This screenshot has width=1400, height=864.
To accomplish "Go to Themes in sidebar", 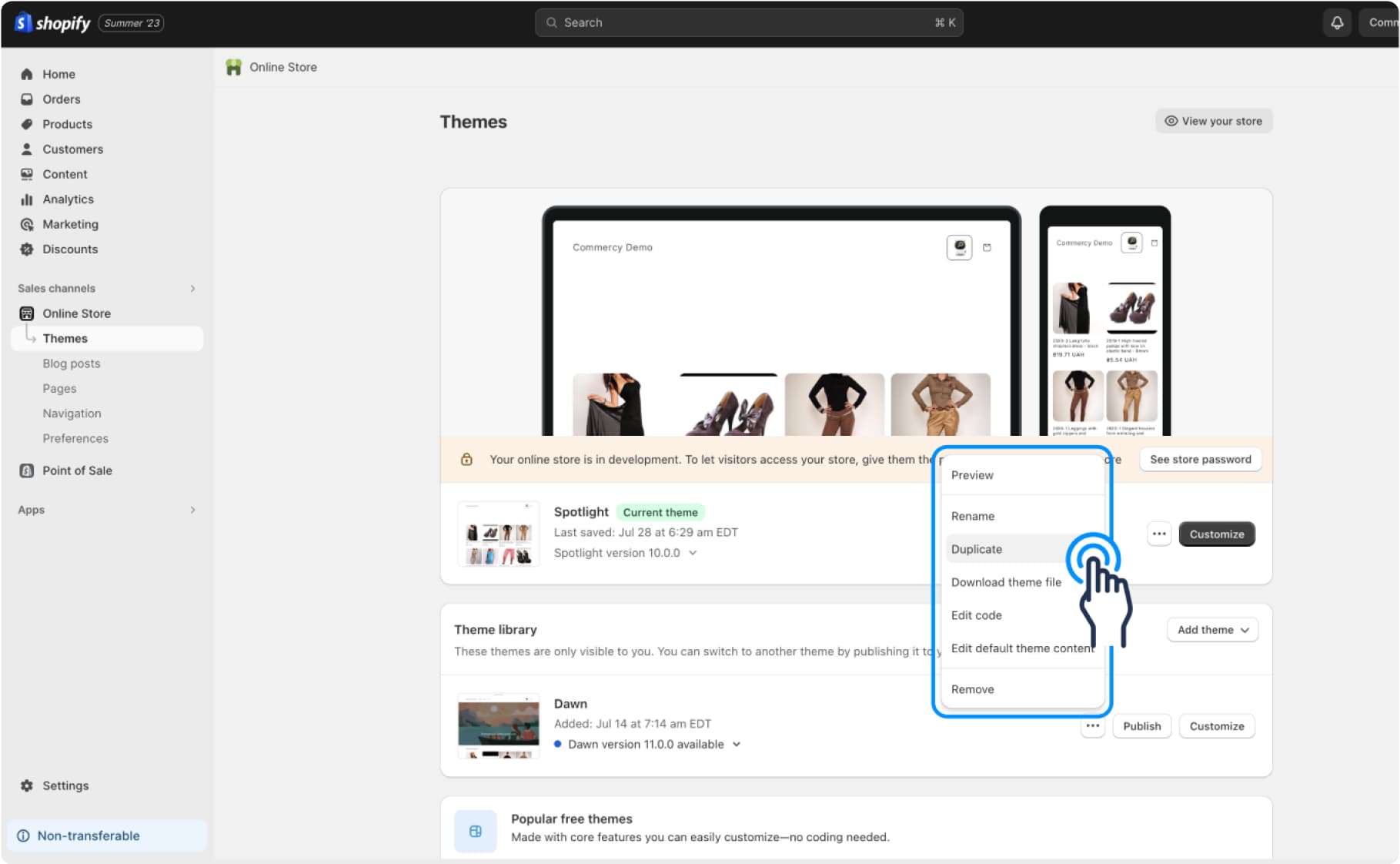I will [x=107, y=338].
